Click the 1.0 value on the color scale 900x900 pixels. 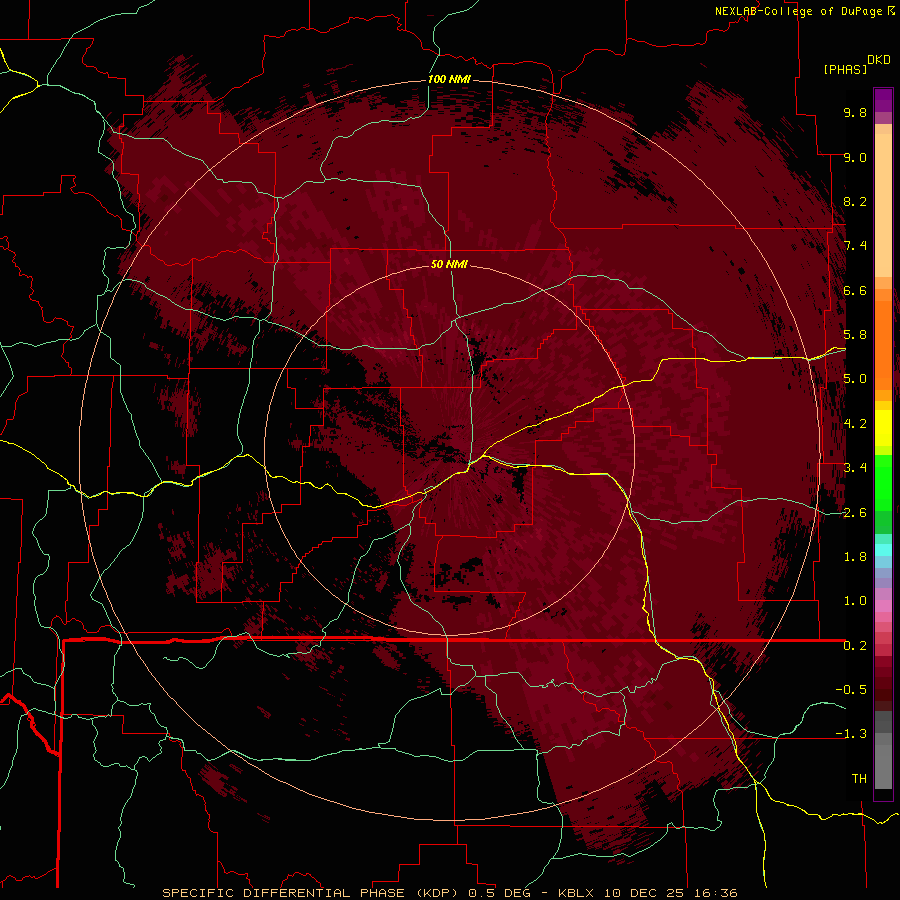855,601
